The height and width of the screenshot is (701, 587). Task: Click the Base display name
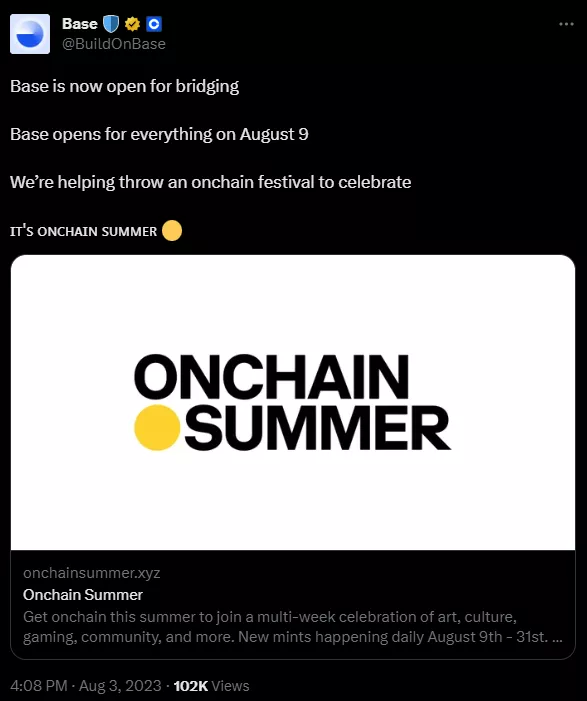click(x=80, y=24)
